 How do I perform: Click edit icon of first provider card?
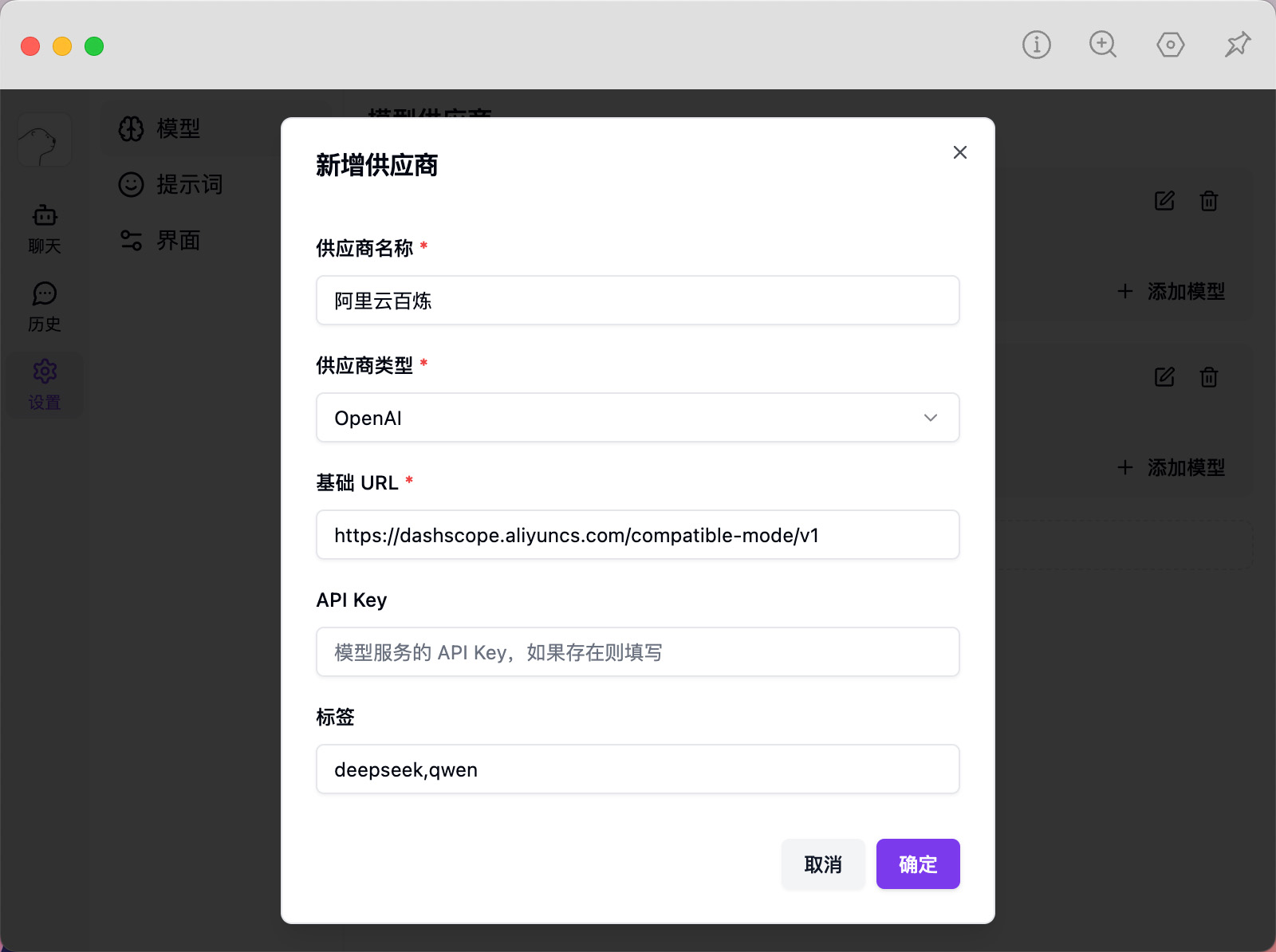[1164, 201]
